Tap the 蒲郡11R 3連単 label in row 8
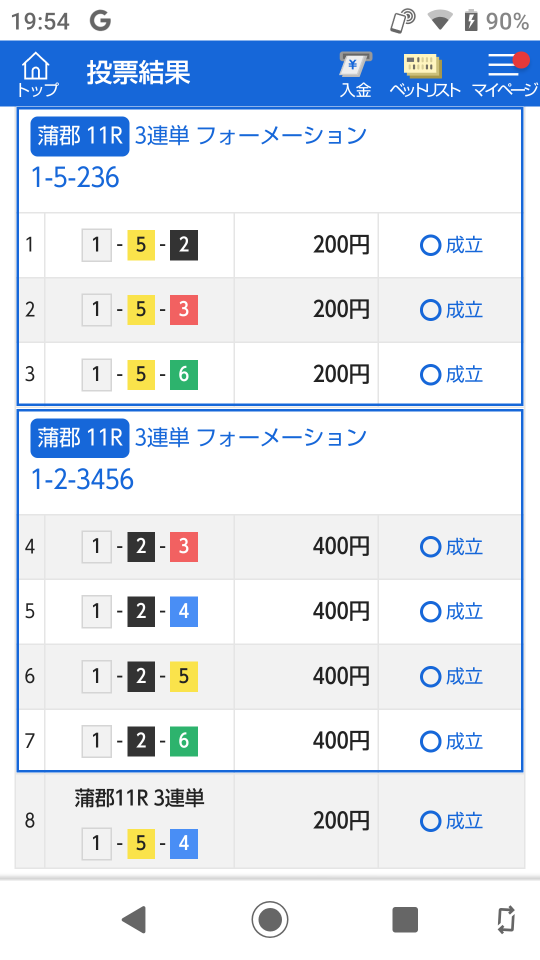 (140, 798)
